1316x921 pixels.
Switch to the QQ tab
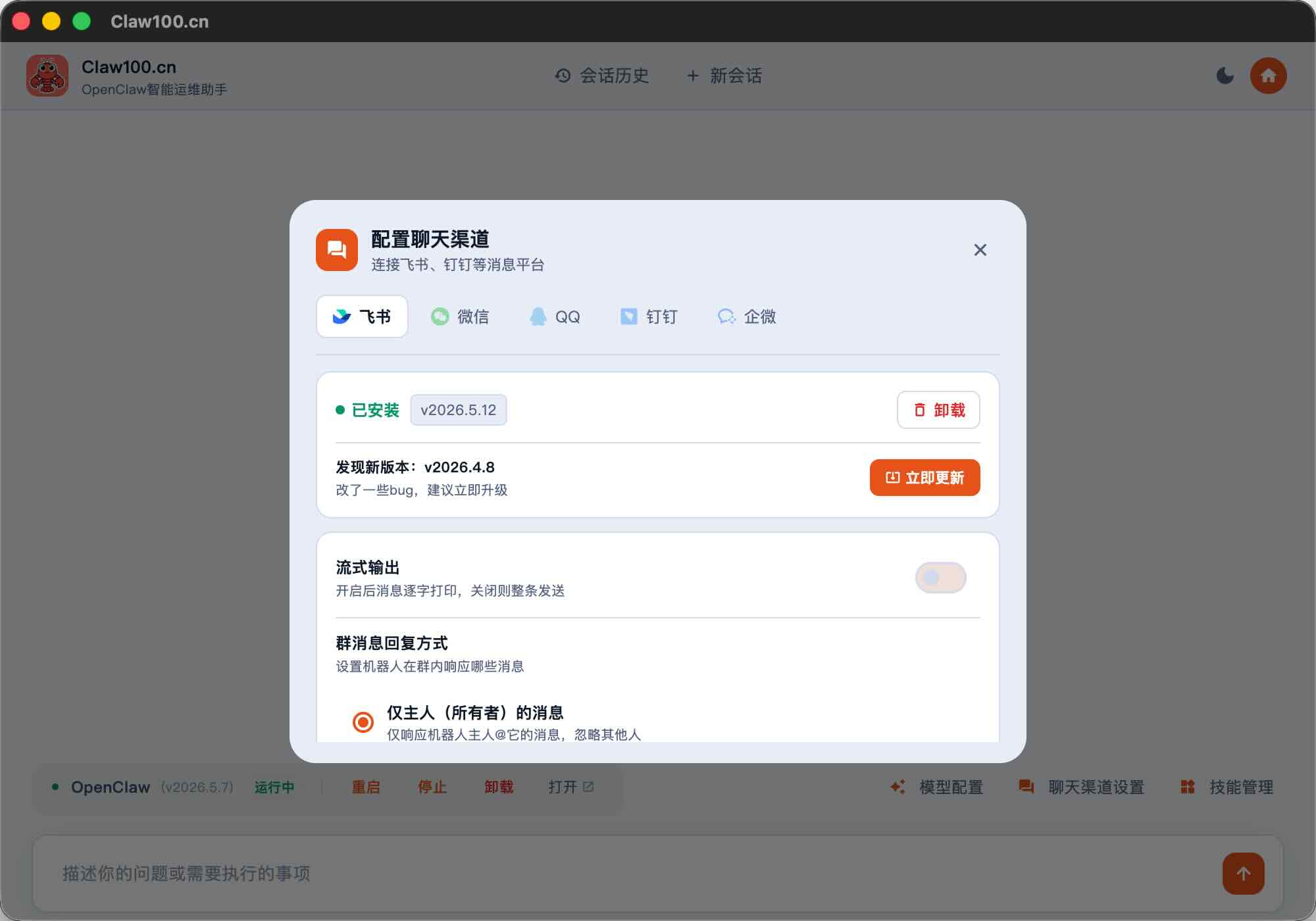tap(555, 316)
